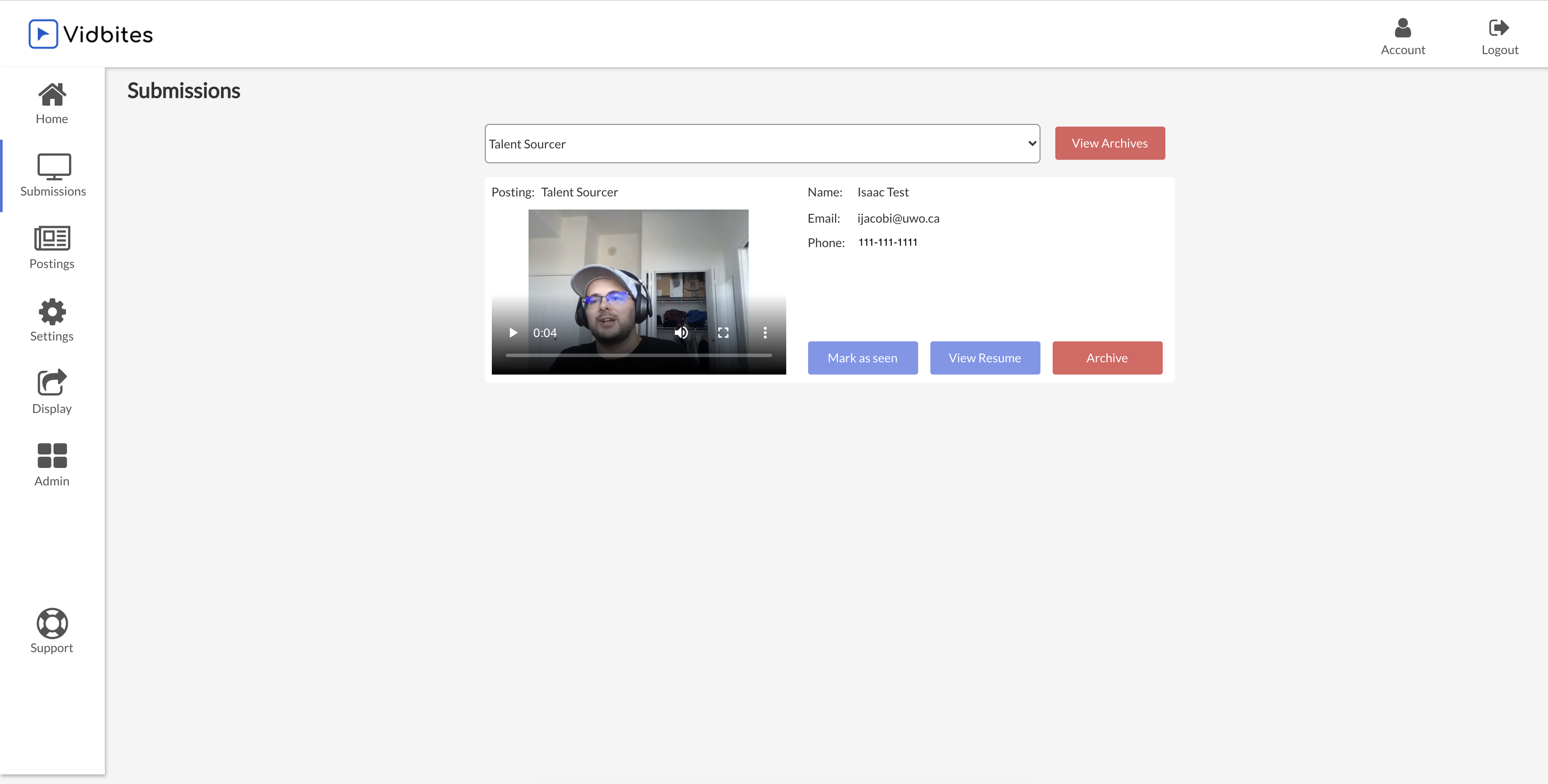Click View Archives button
Image resolution: width=1548 pixels, height=784 pixels.
[x=1109, y=143]
